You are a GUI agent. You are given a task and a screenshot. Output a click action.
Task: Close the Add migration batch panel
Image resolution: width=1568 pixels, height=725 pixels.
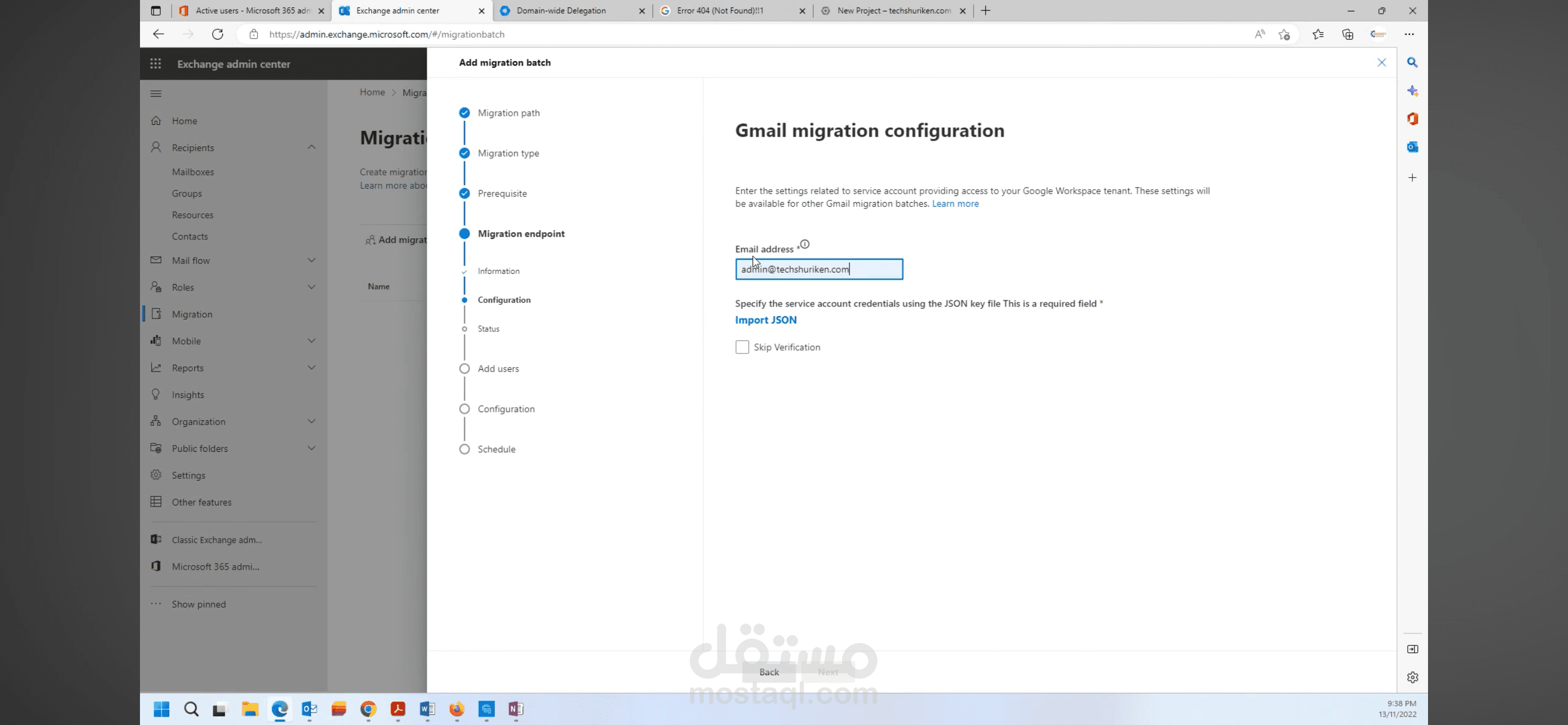(x=1382, y=63)
